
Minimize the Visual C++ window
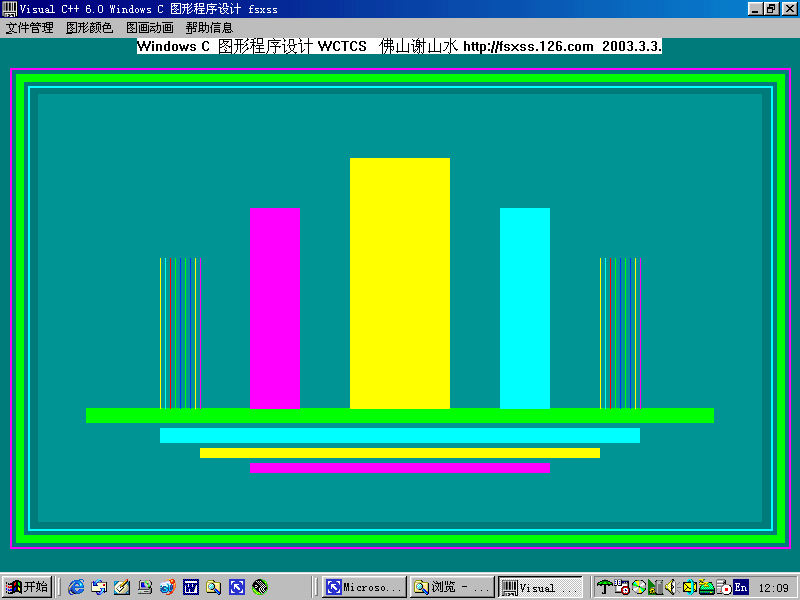756,9
